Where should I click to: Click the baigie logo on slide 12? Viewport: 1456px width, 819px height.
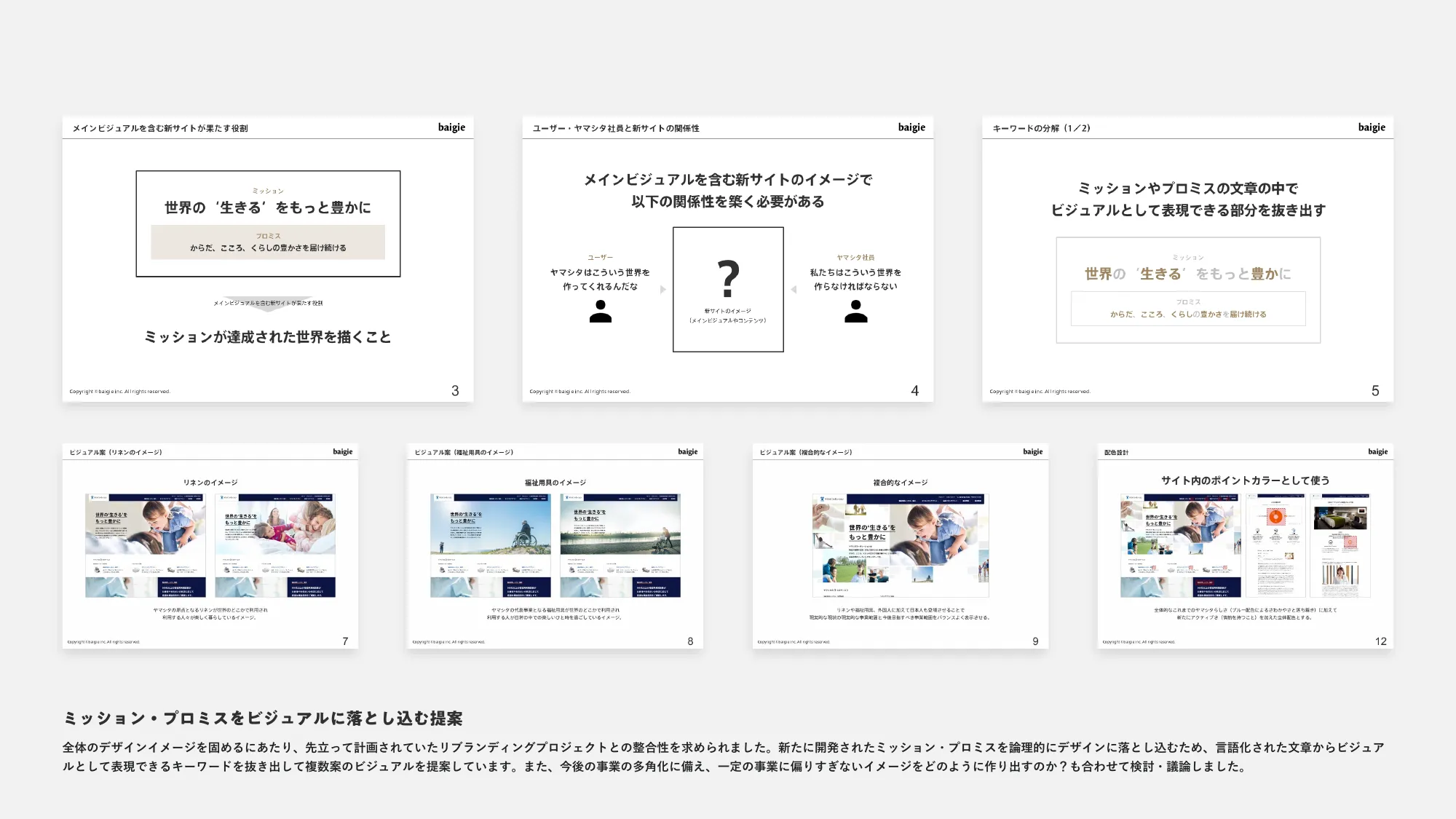pyautogui.click(x=1378, y=452)
